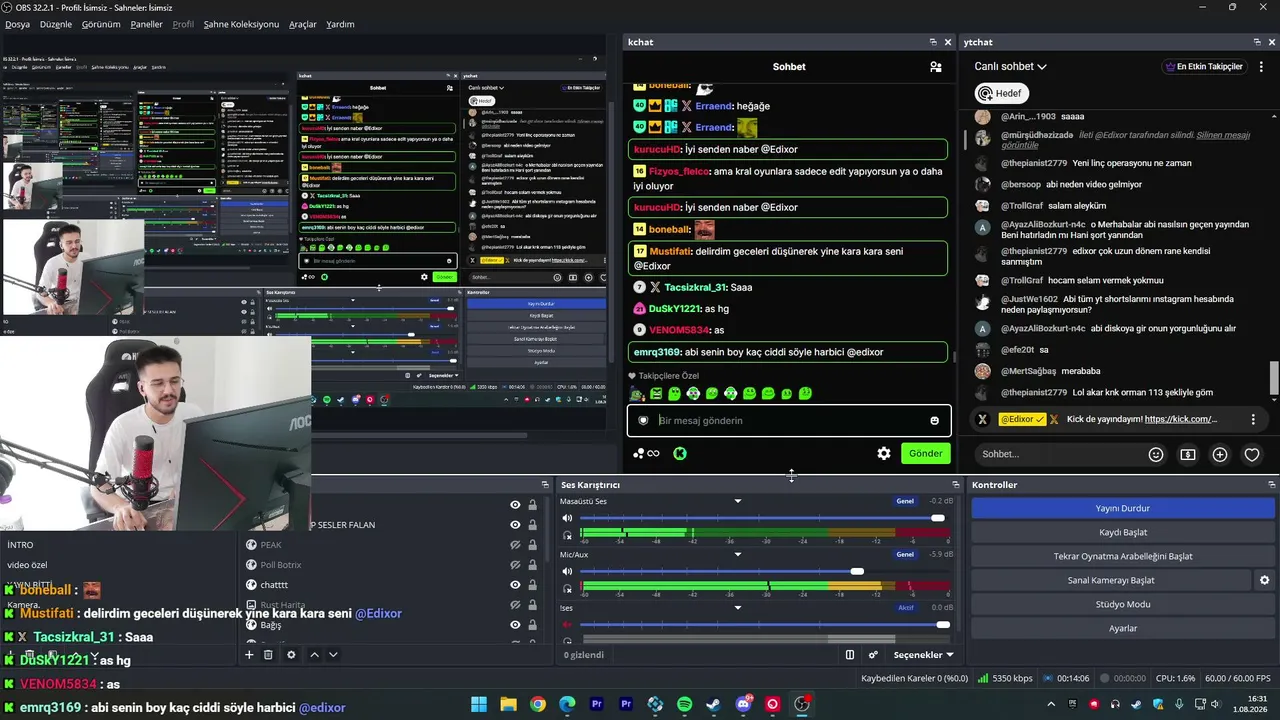The image size is (1280, 720).
Task: Open virtual camera settings gear
Action: click(x=1264, y=580)
